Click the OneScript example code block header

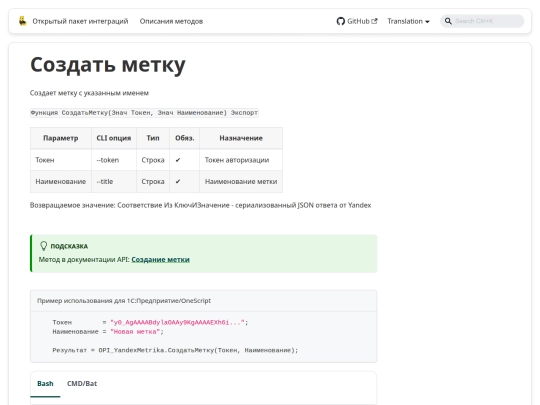204,301
